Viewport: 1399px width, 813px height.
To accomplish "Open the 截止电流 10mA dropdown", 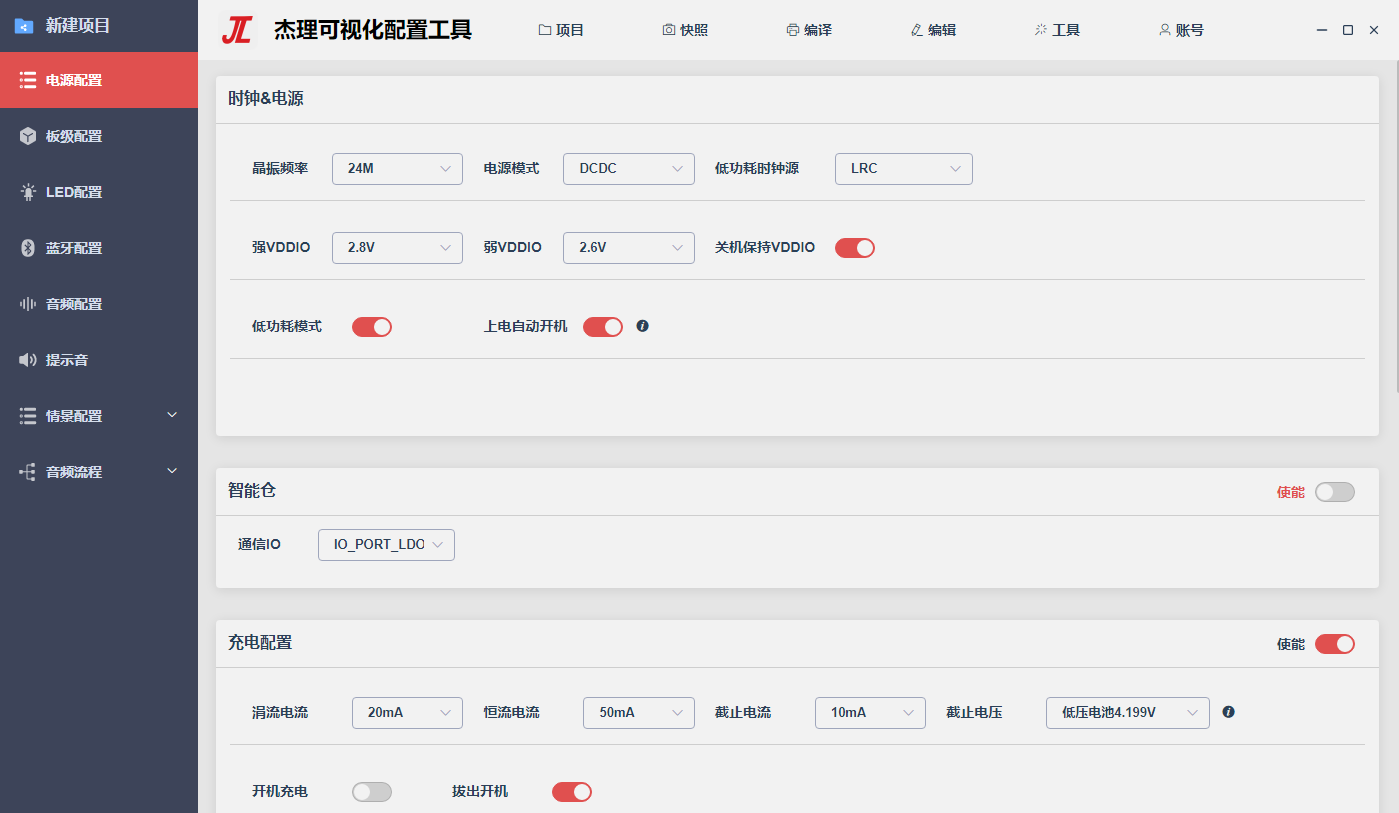I will [870, 713].
